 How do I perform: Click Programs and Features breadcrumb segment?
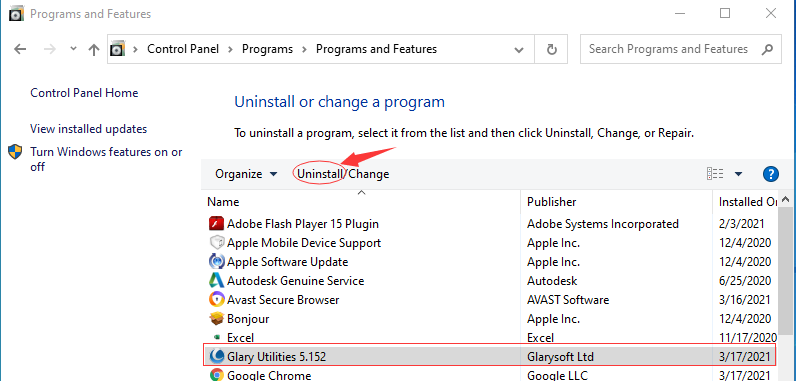[376, 49]
